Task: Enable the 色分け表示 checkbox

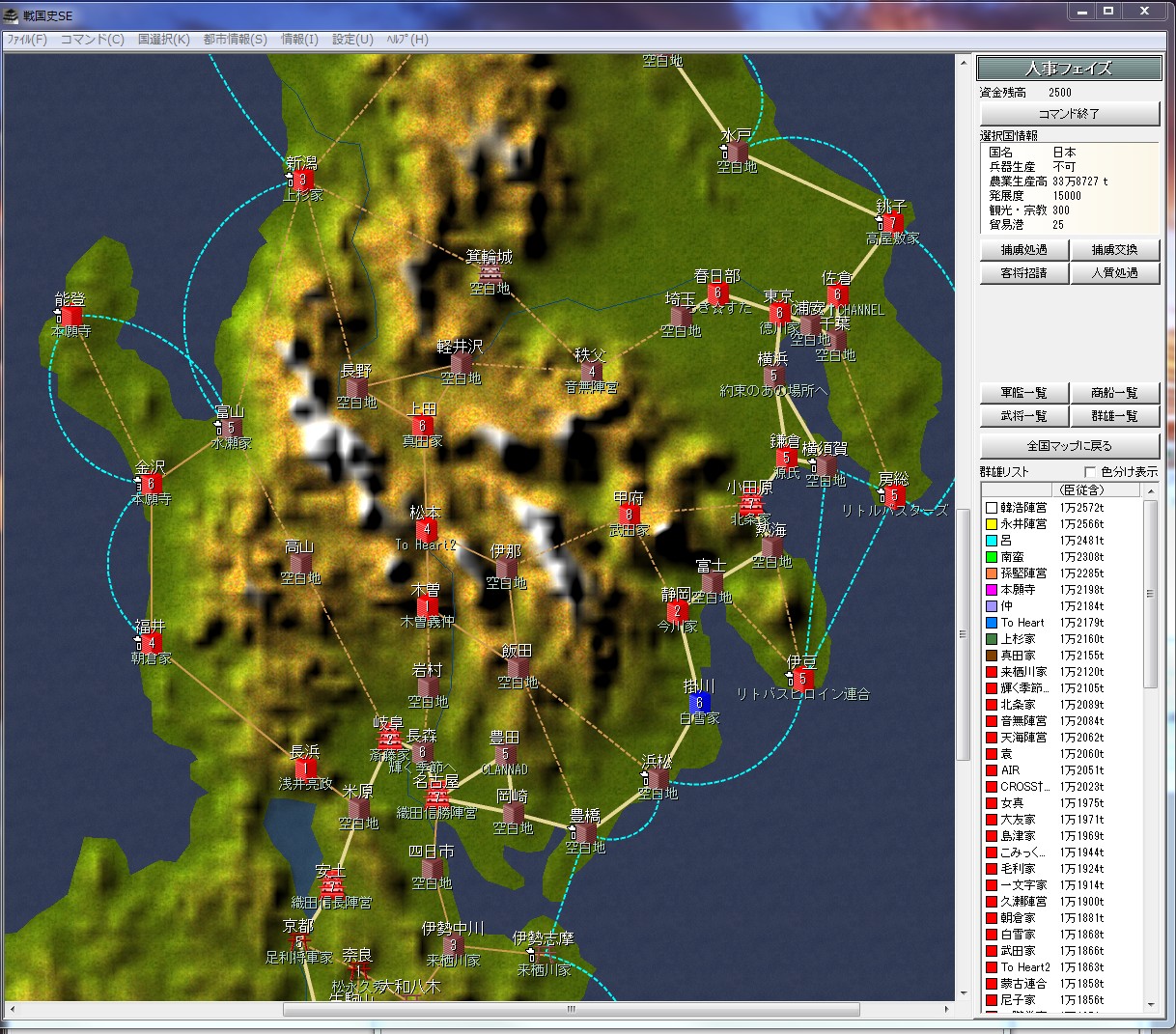Action: [x=1090, y=472]
